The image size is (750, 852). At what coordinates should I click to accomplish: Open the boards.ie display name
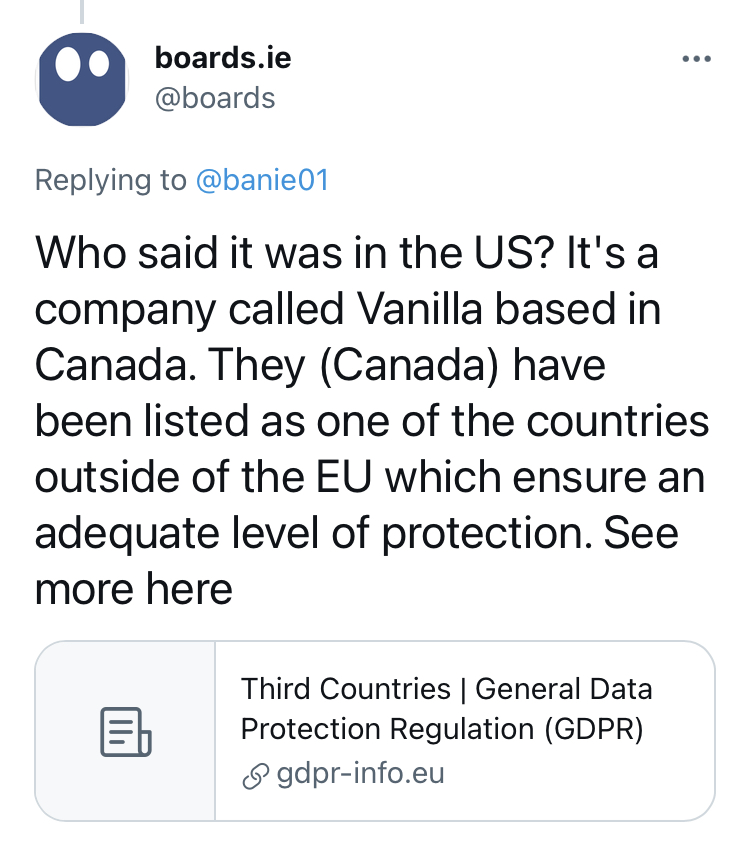(223, 58)
